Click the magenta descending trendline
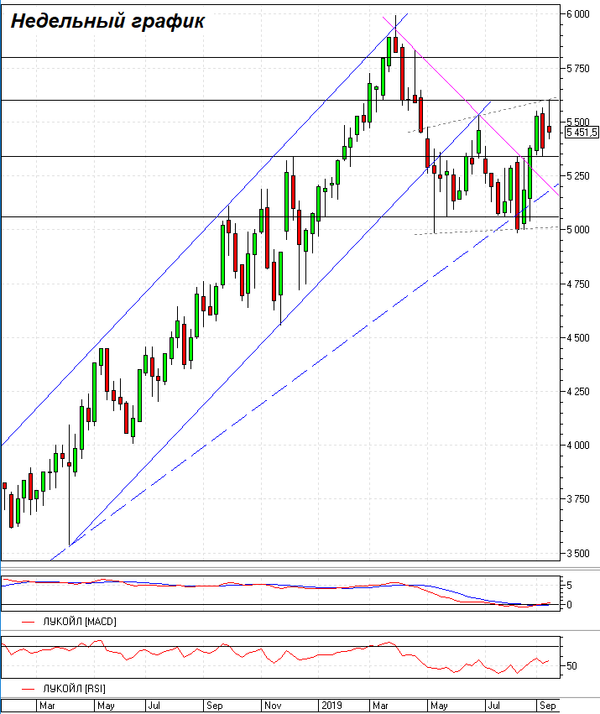Viewport: 600px width, 714px height. 455,91
